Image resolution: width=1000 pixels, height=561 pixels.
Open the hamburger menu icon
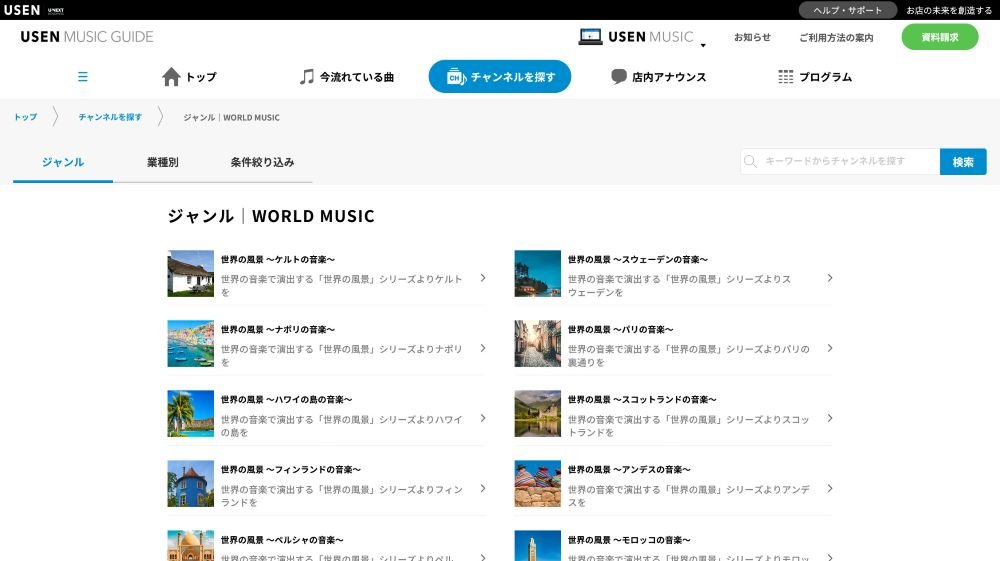pyautogui.click(x=83, y=77)
